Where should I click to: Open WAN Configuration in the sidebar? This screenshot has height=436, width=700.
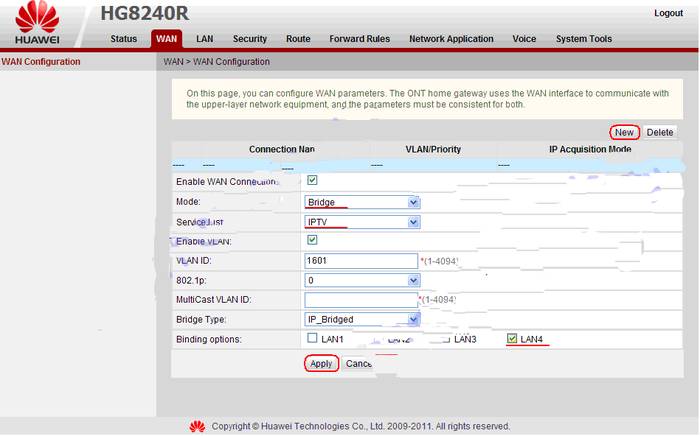click(x=41, y=62)
